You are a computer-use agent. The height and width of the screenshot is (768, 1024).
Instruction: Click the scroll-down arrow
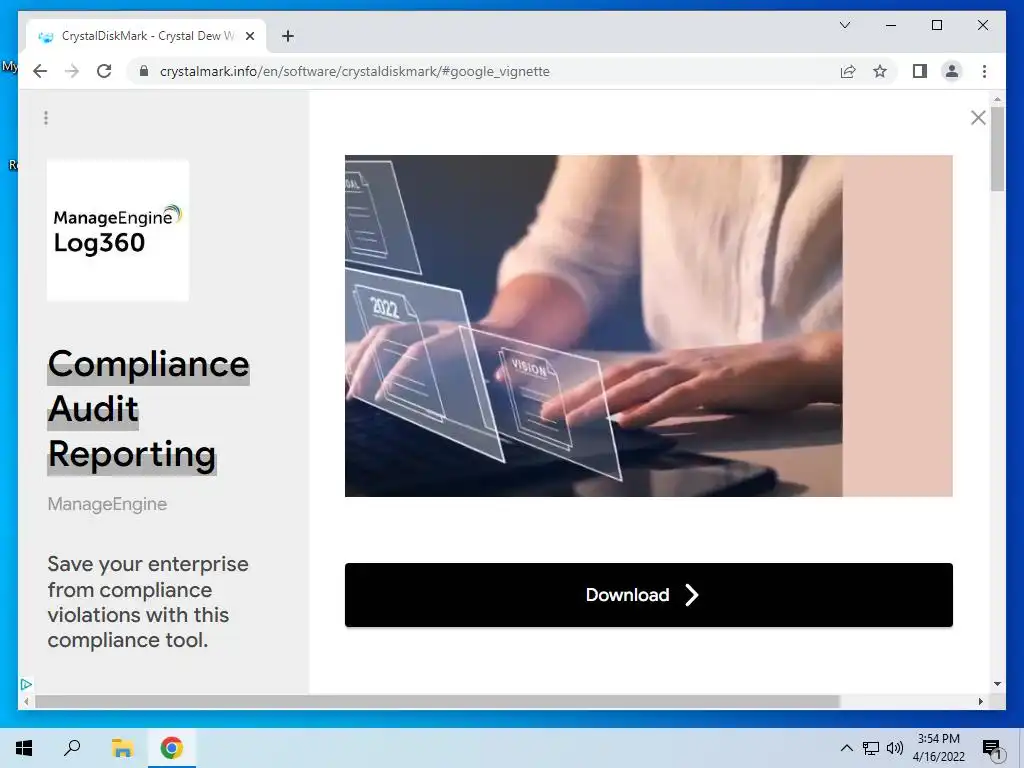click(997, 684)
